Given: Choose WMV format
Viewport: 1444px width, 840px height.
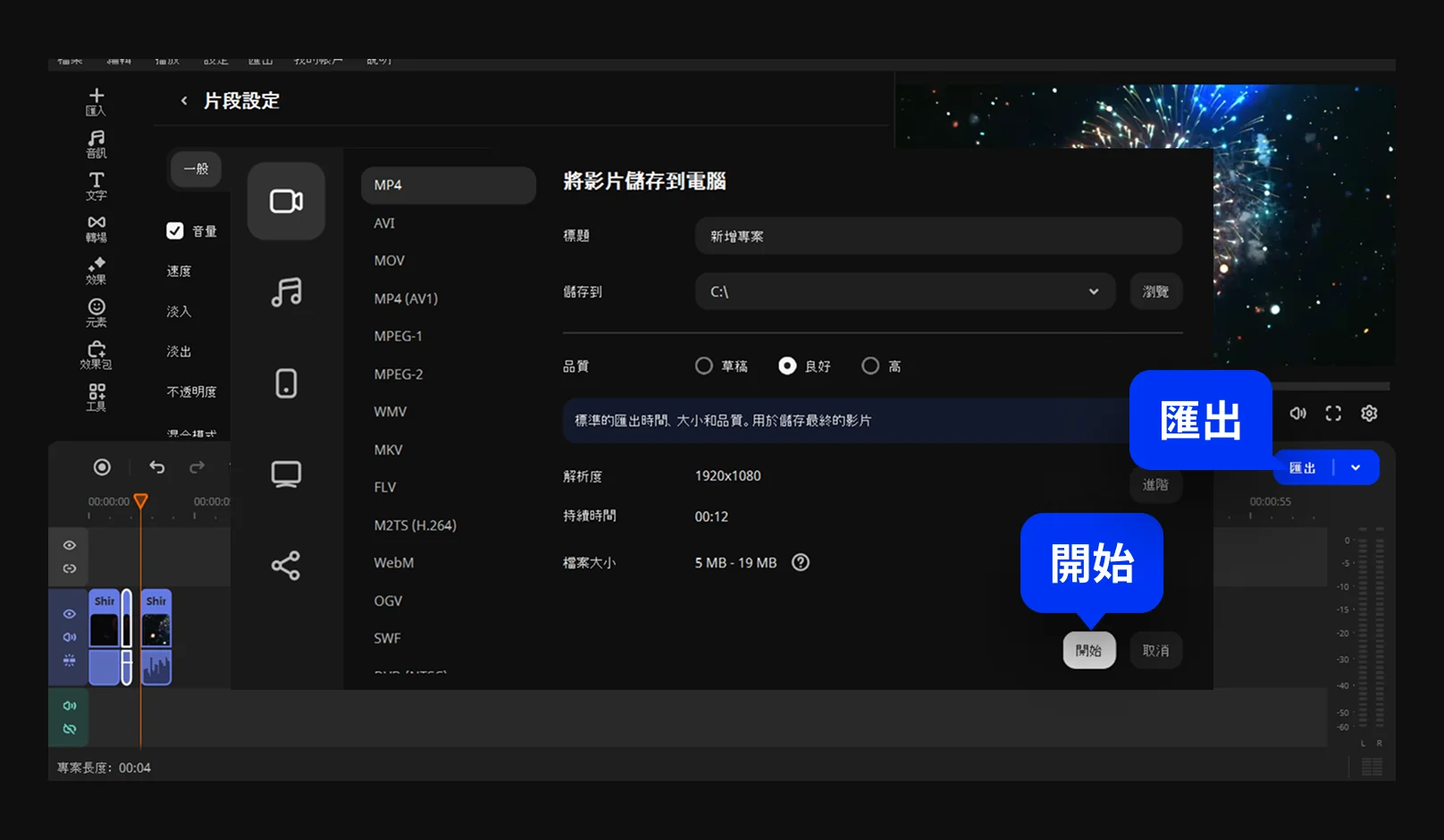Looking at the screenshot, I should (x=390, y=412).
